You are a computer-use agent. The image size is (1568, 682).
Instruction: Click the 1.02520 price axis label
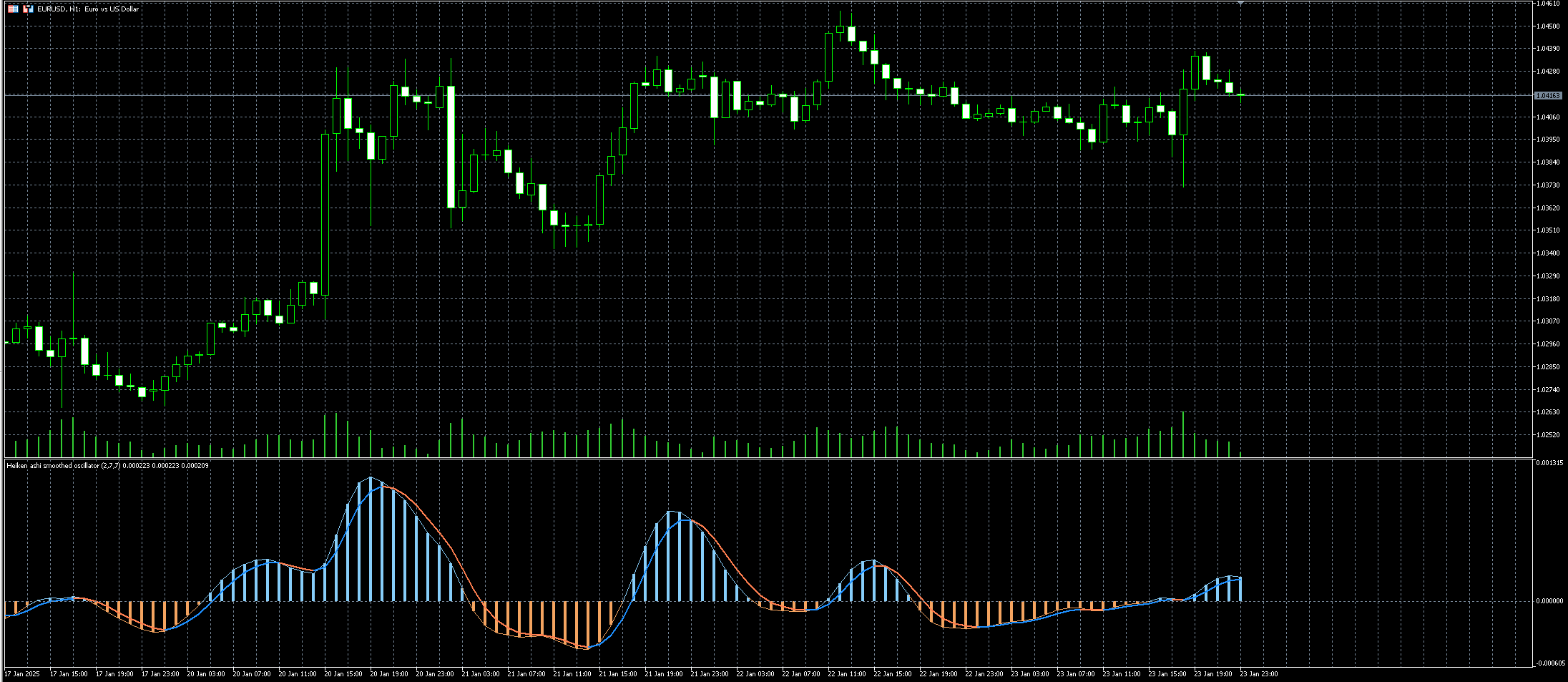[1547, 435]
